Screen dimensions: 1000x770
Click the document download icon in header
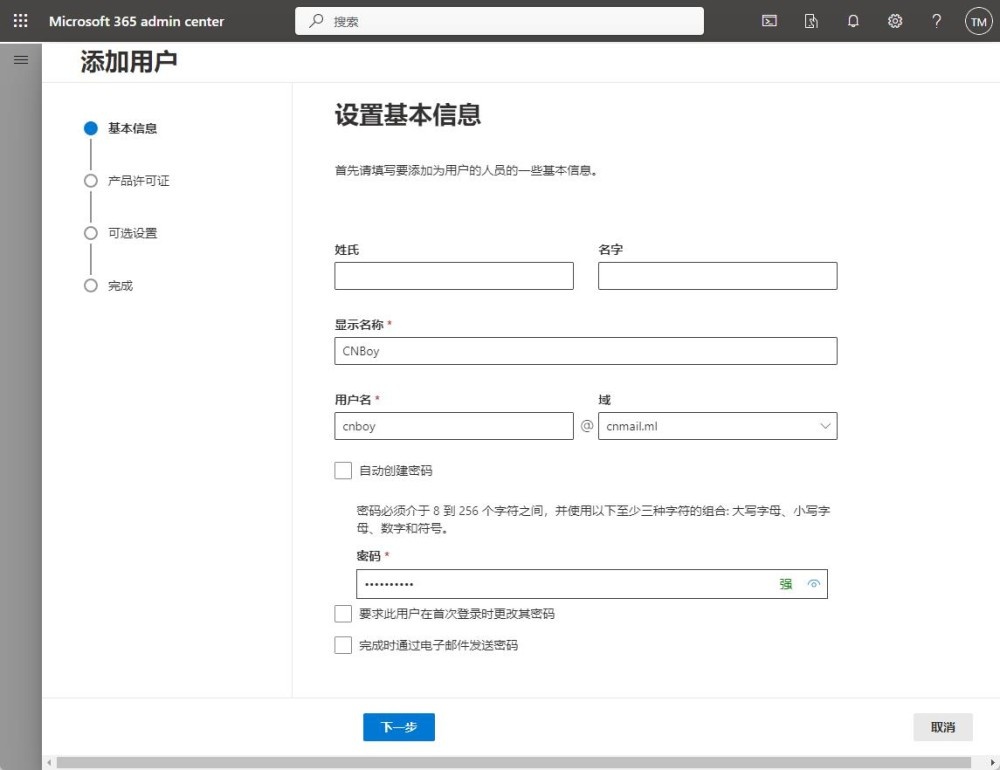click(811, 21)
